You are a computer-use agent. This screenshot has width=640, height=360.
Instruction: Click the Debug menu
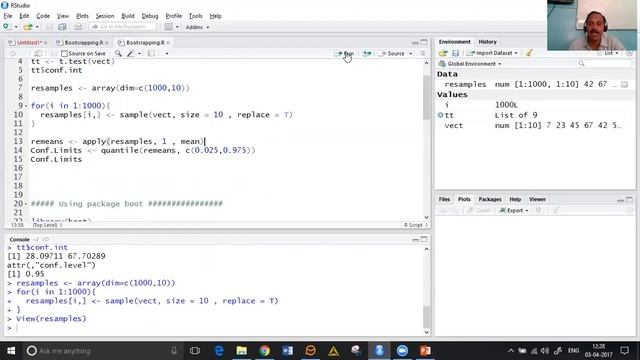point(150,16)
